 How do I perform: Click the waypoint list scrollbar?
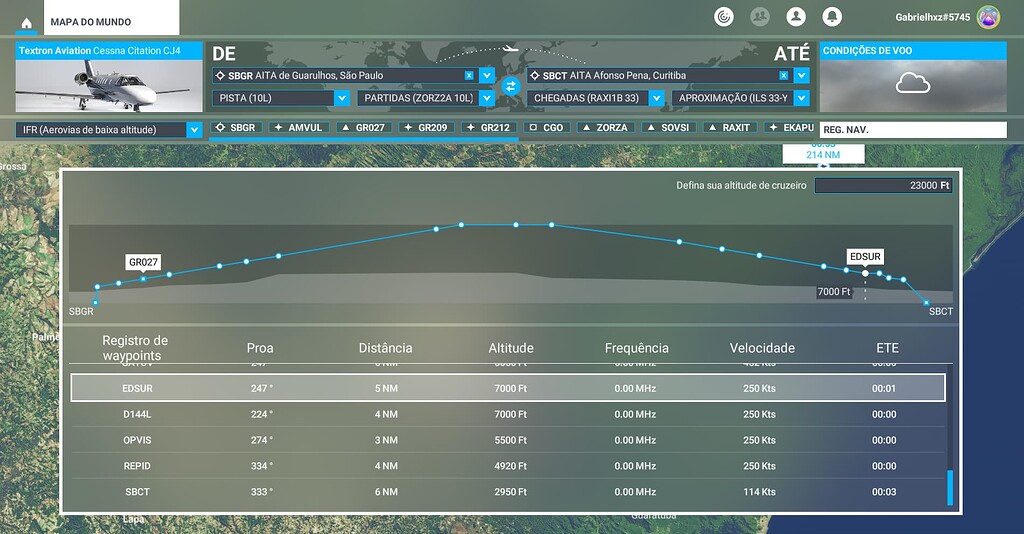(949, 488)
